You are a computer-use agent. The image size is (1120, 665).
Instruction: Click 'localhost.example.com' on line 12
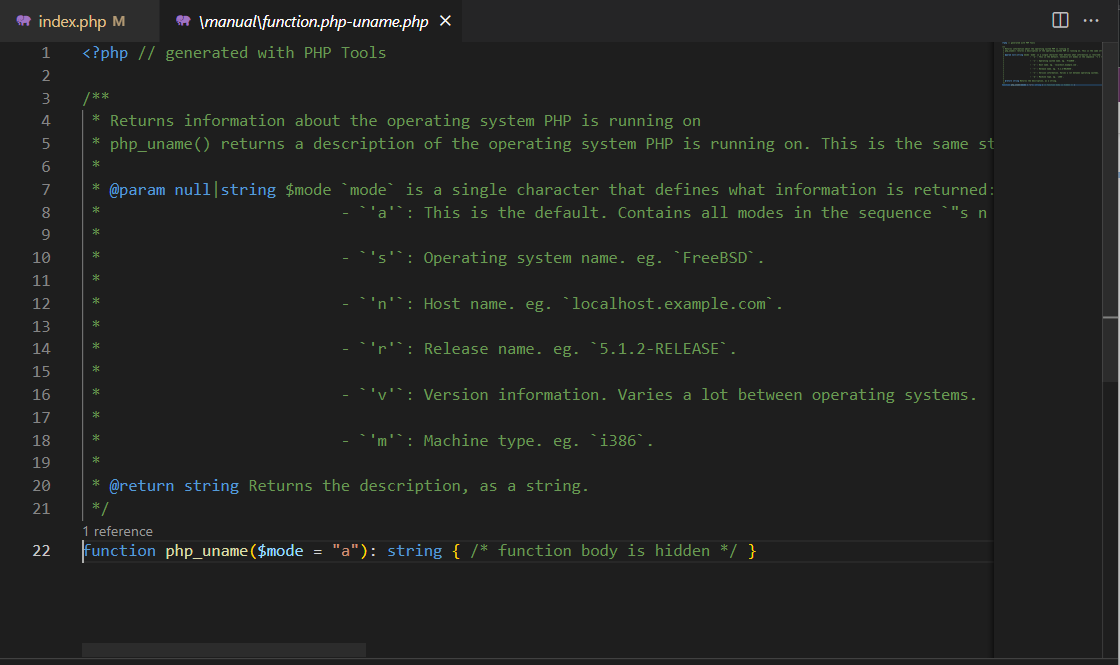click(x=669, y=304)
